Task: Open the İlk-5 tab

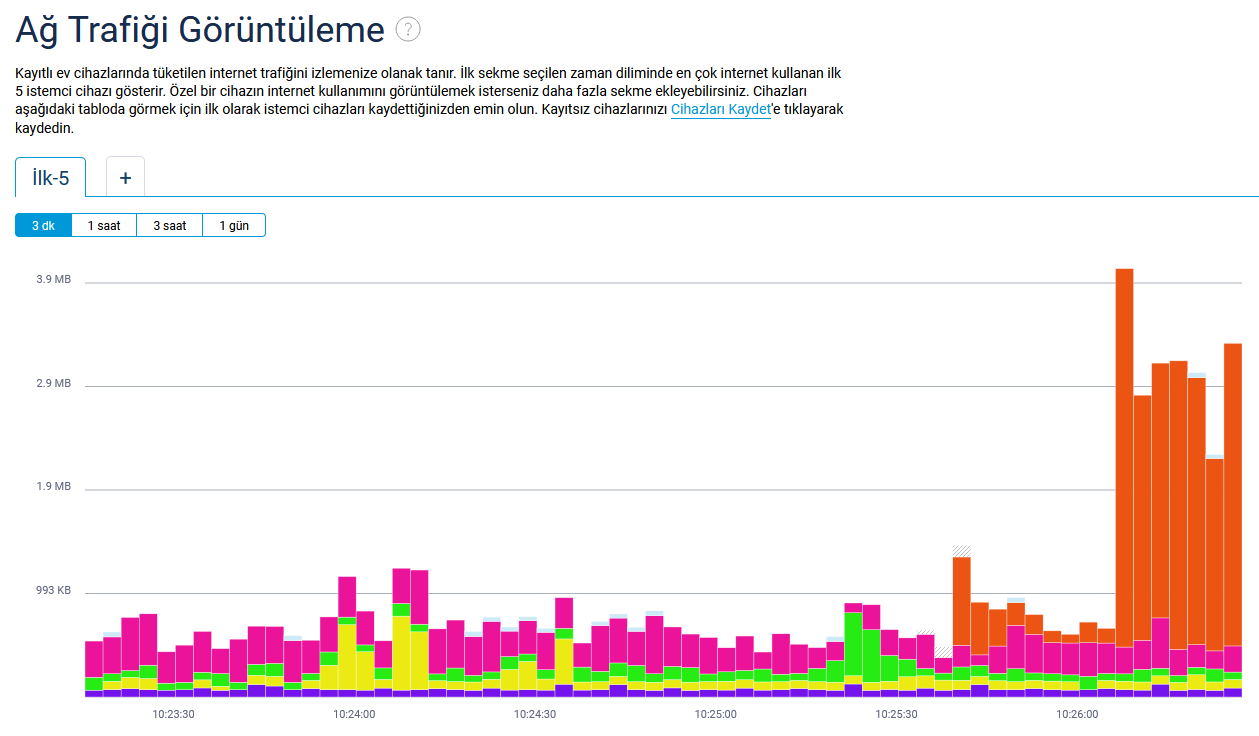Action: (51, 177)
